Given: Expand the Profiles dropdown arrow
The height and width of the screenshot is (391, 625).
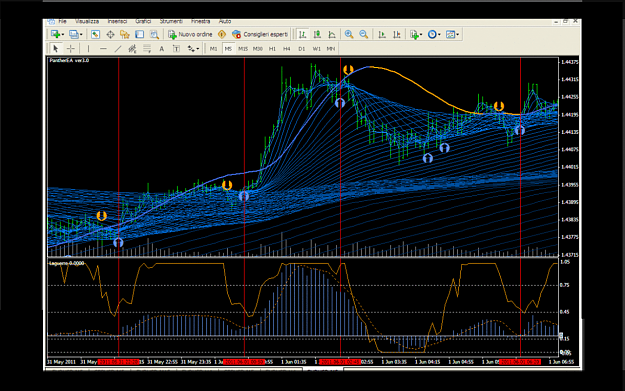Looking at the screenshot, I should (81, 35).
